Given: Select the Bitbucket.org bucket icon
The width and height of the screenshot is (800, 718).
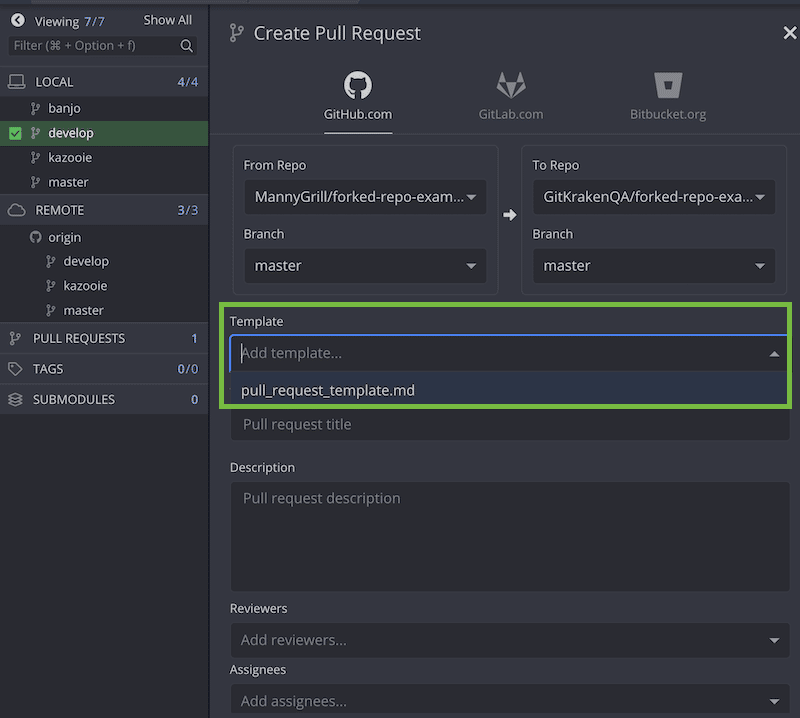Looking at the screenshot, I should coord(667,85).
